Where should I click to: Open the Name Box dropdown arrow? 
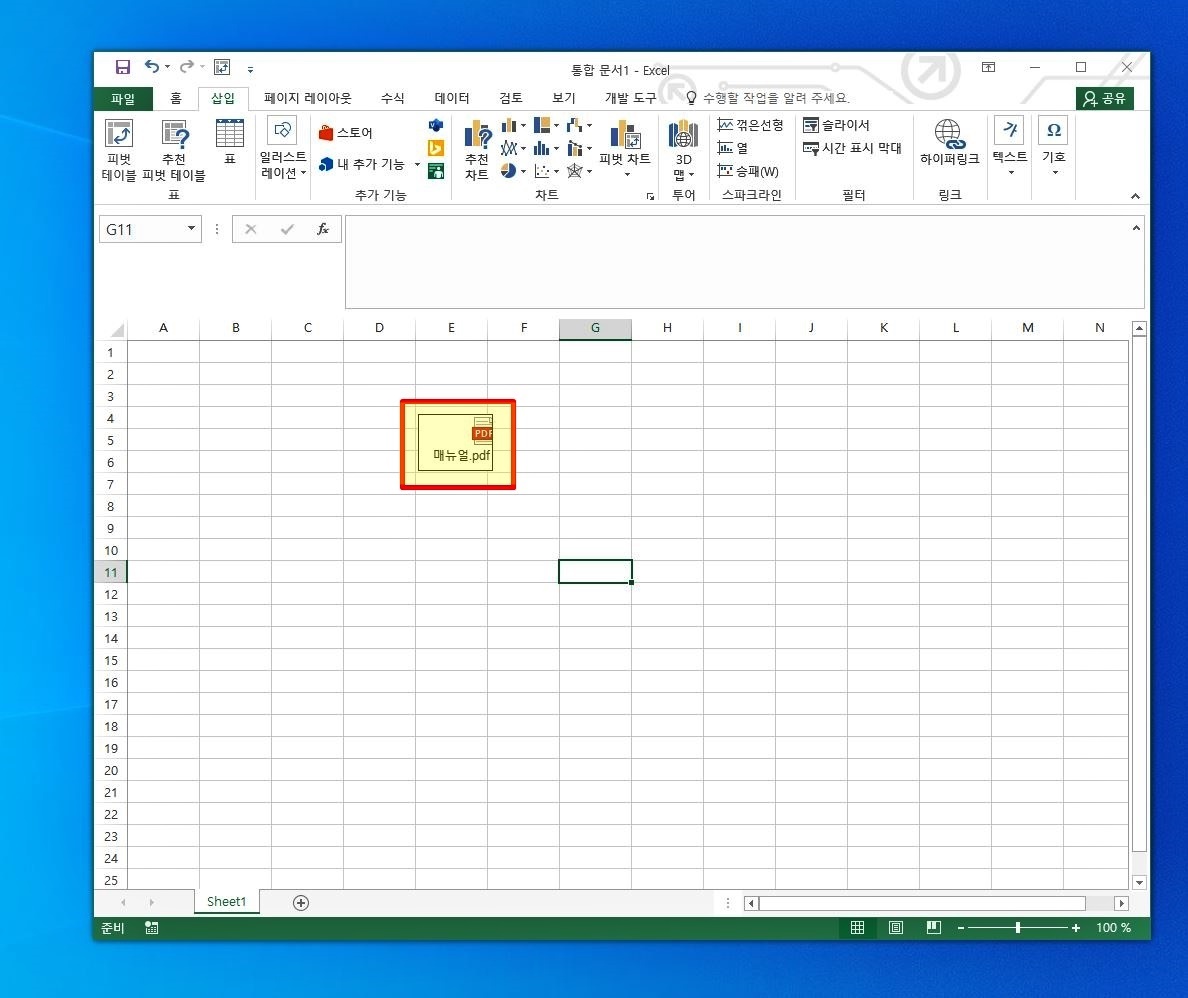pyautogui.click(x=192, y=228)
